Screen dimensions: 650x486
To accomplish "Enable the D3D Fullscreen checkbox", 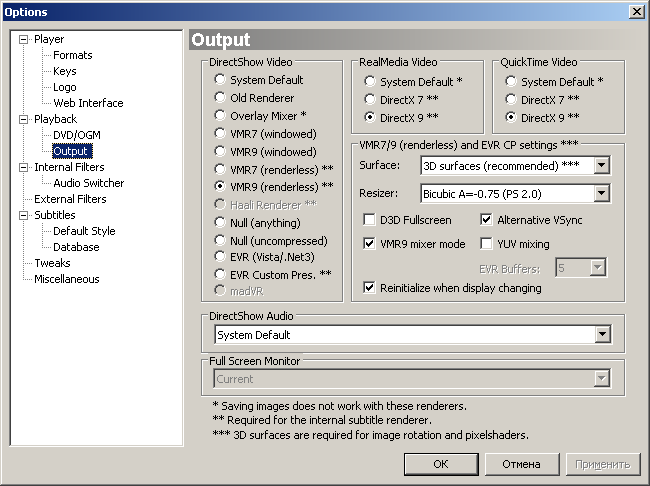I will [370, 219].
